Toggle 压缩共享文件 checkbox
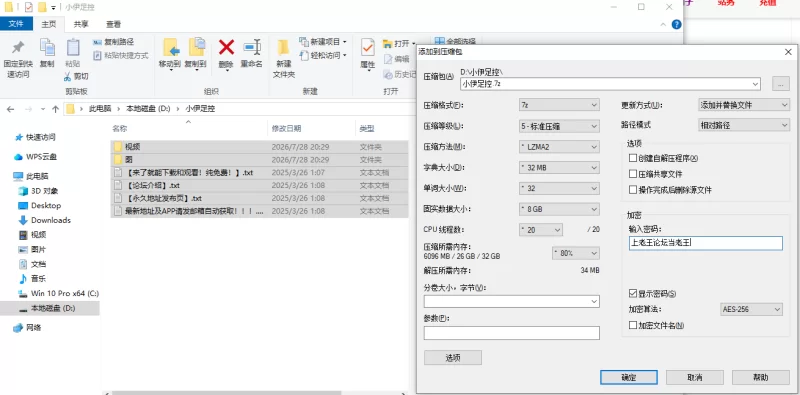The height and width of the screenshot is (395, 800). point(633,174)
